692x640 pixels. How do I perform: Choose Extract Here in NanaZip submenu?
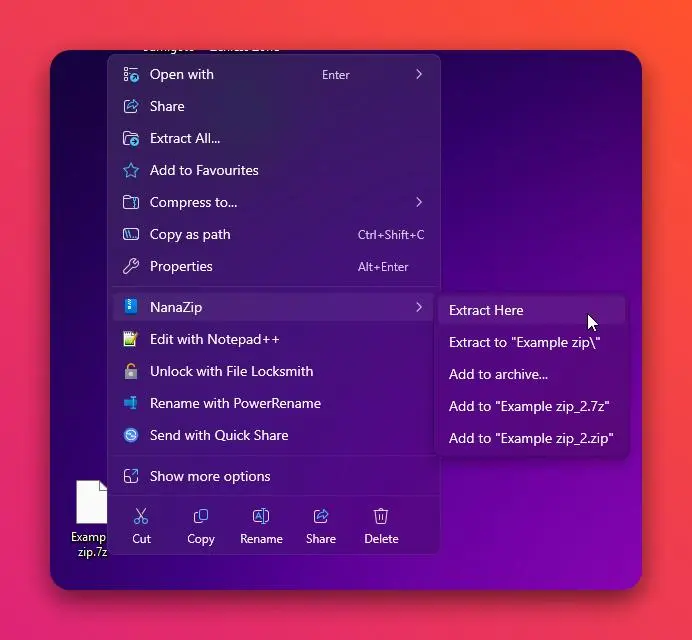tap(531, 310)
